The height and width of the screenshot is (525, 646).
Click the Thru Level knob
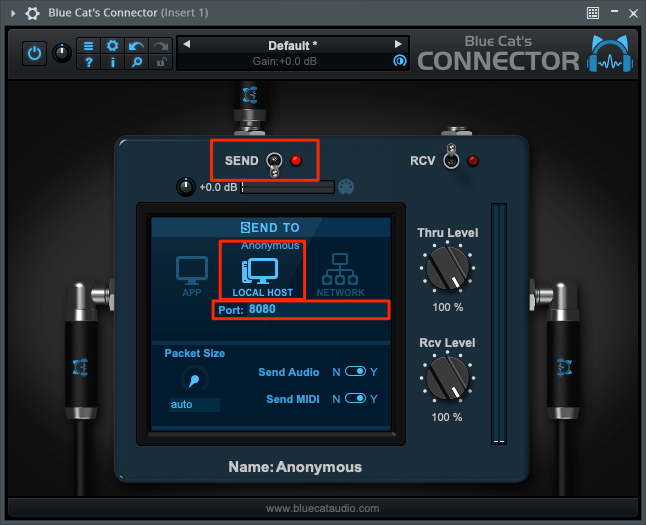(447, 268)
